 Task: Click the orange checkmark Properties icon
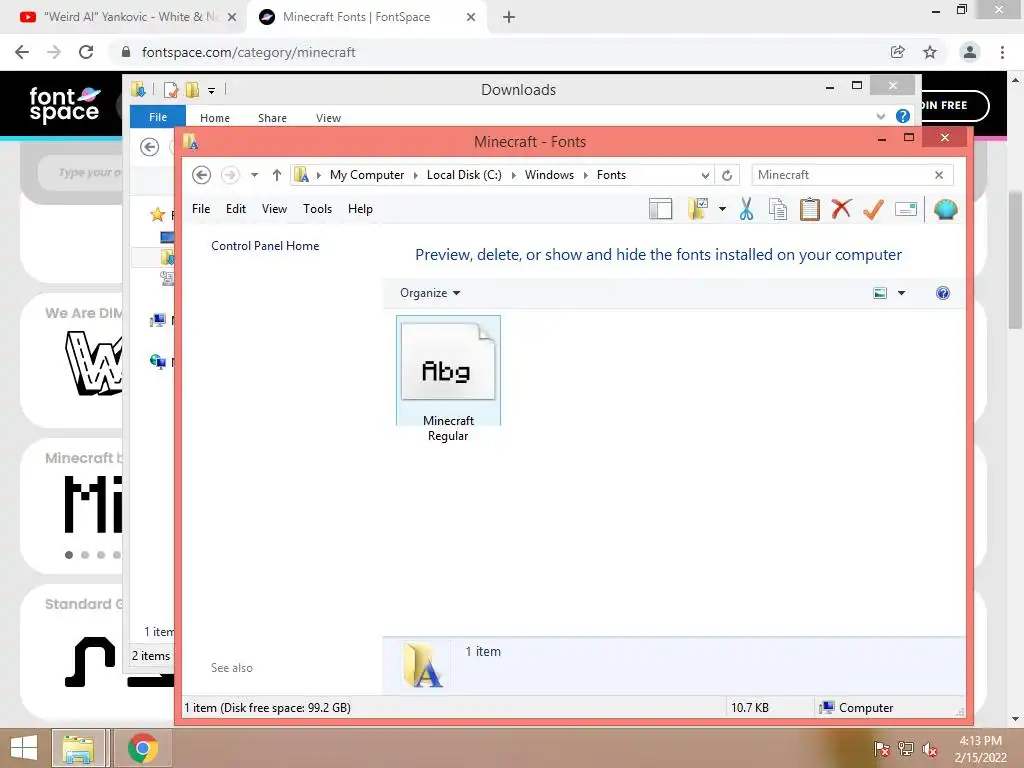pyautogui.click(x=873, y=209)
